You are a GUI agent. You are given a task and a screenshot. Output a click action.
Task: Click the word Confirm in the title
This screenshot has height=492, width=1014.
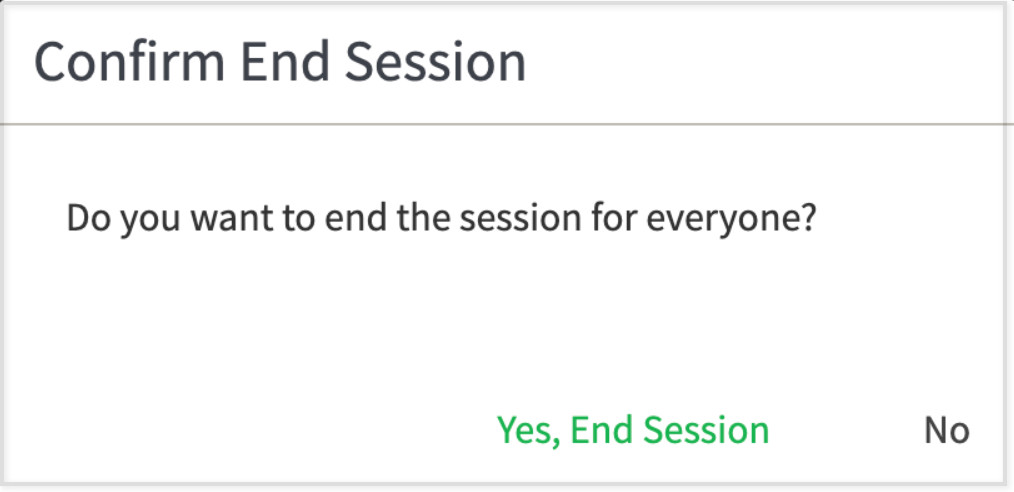pos(129,63)
